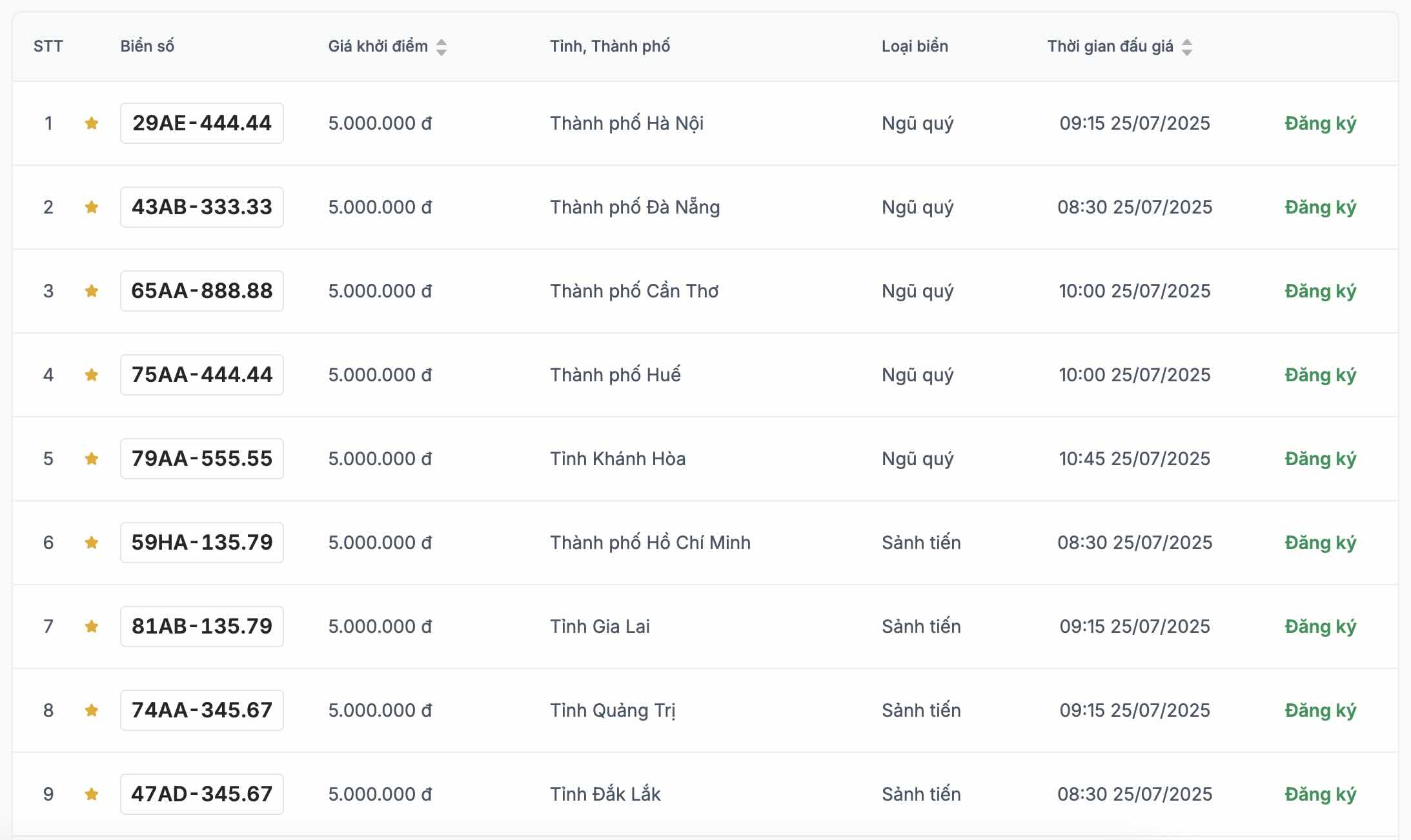Toggle favorite star for plate 29AE-444.44
This screenshot has height=840, width=1411.
[92, 123]
